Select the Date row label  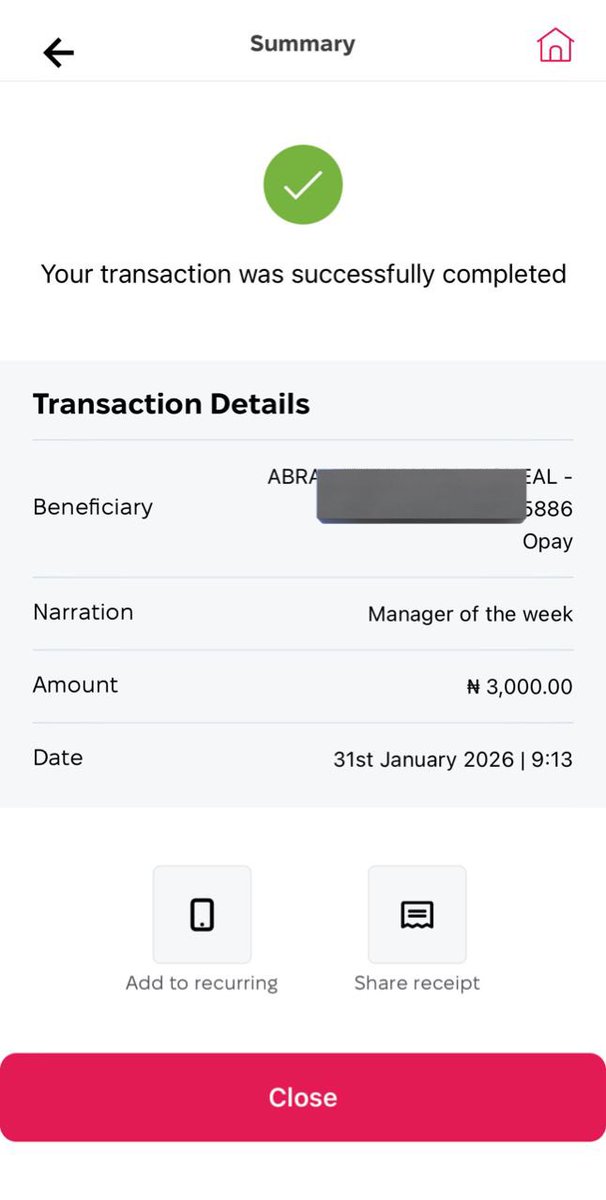click(58, 758)
